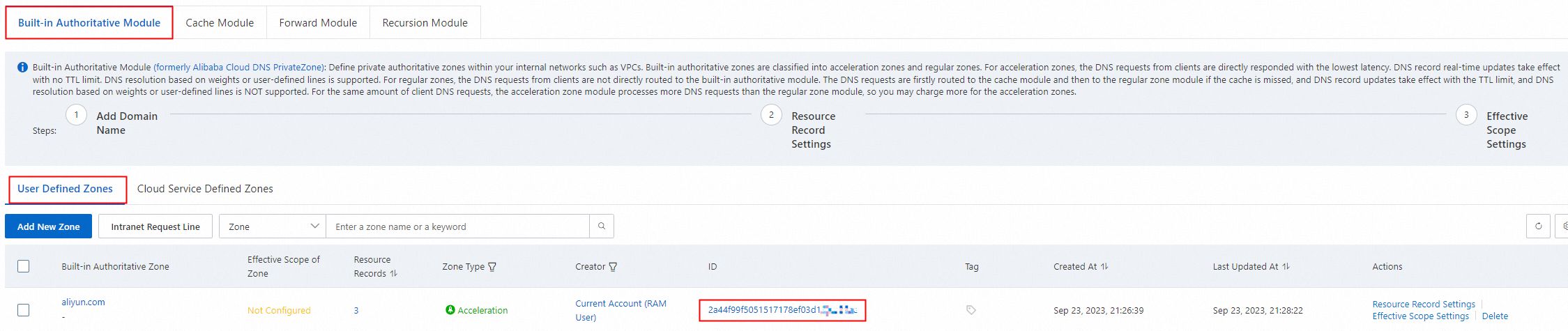This screenshot has height=331, width=1568.
Task: Click the refresh list icon
Action: tap(1538, 226)
